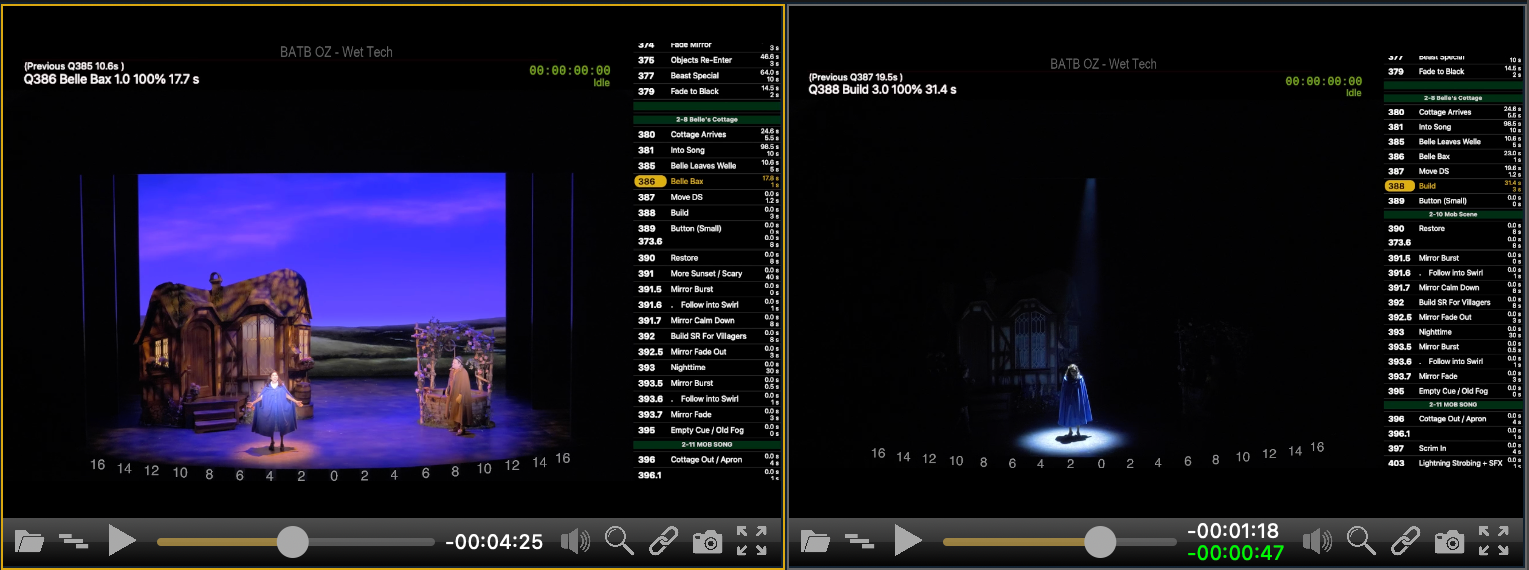Enter fullscreen via right player arrows icon

pos(1494,541)
